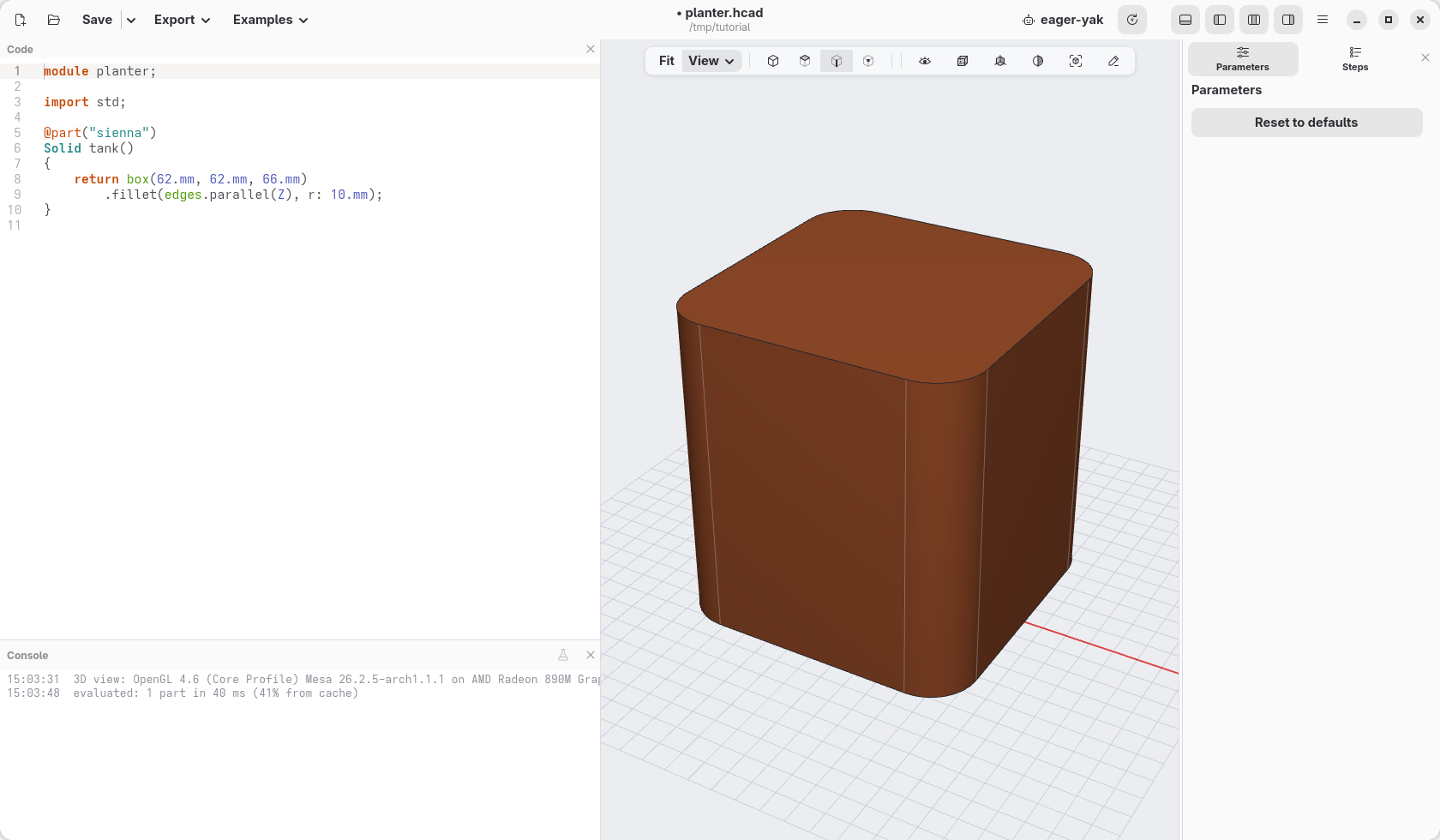Close the right Parameters sidebar

1425,57
